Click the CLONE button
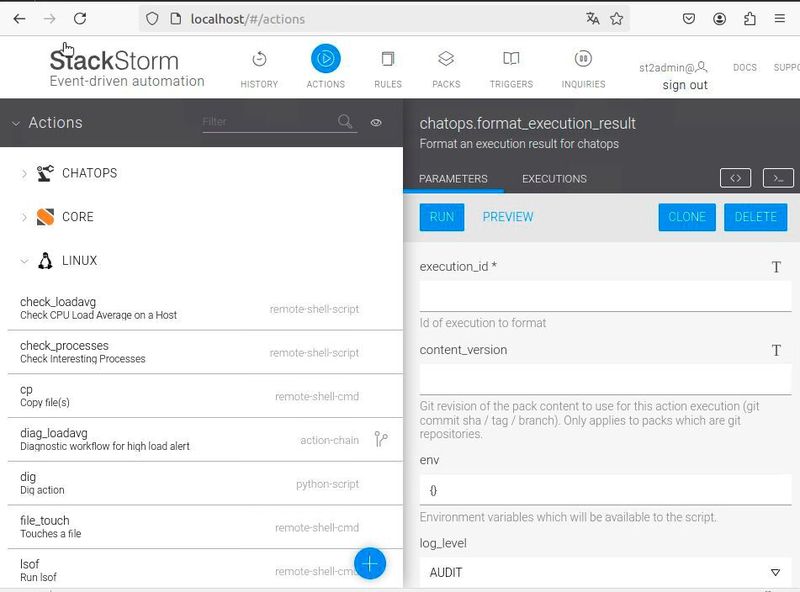This screenshot has height=592, width=800. (x=687, y=217)
